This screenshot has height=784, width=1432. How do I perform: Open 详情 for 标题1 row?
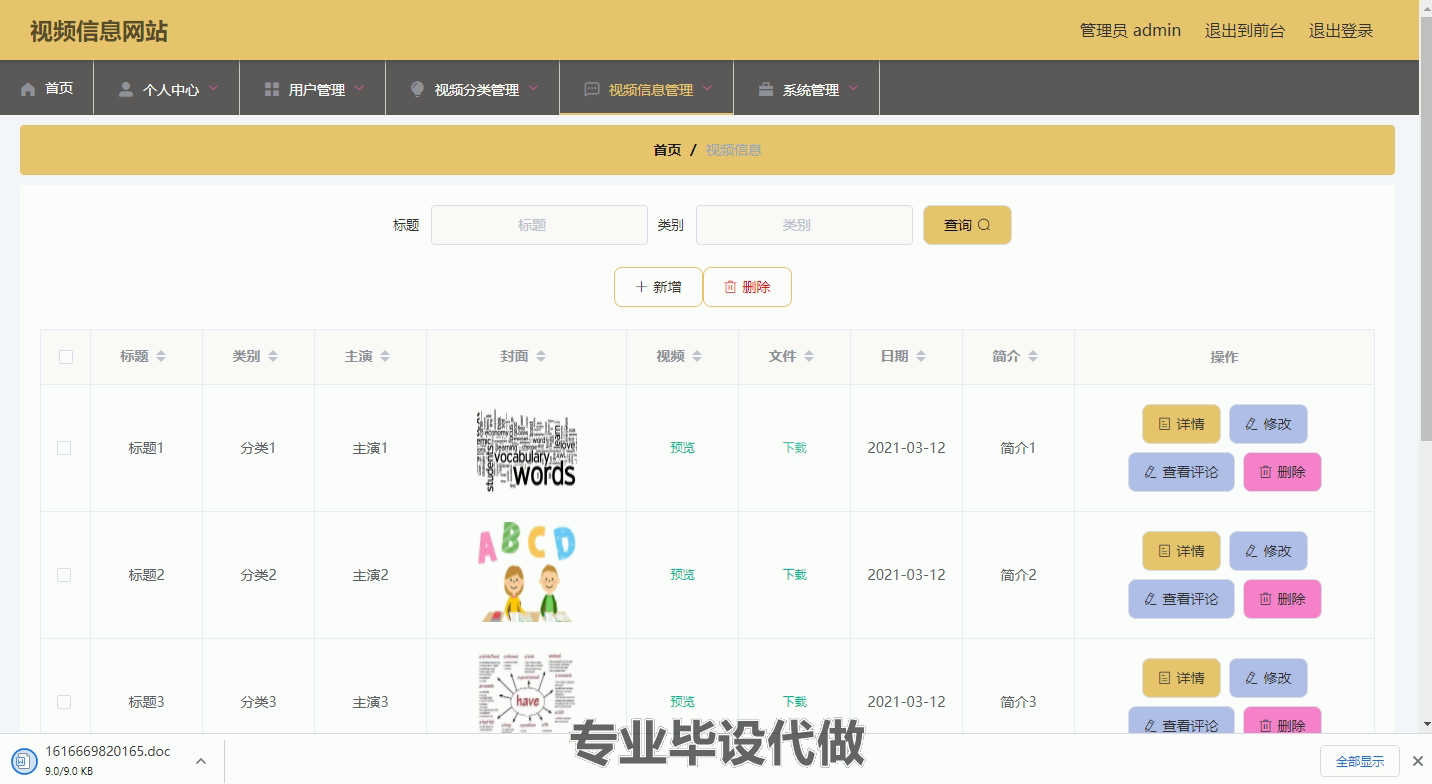pos(1181,424)
